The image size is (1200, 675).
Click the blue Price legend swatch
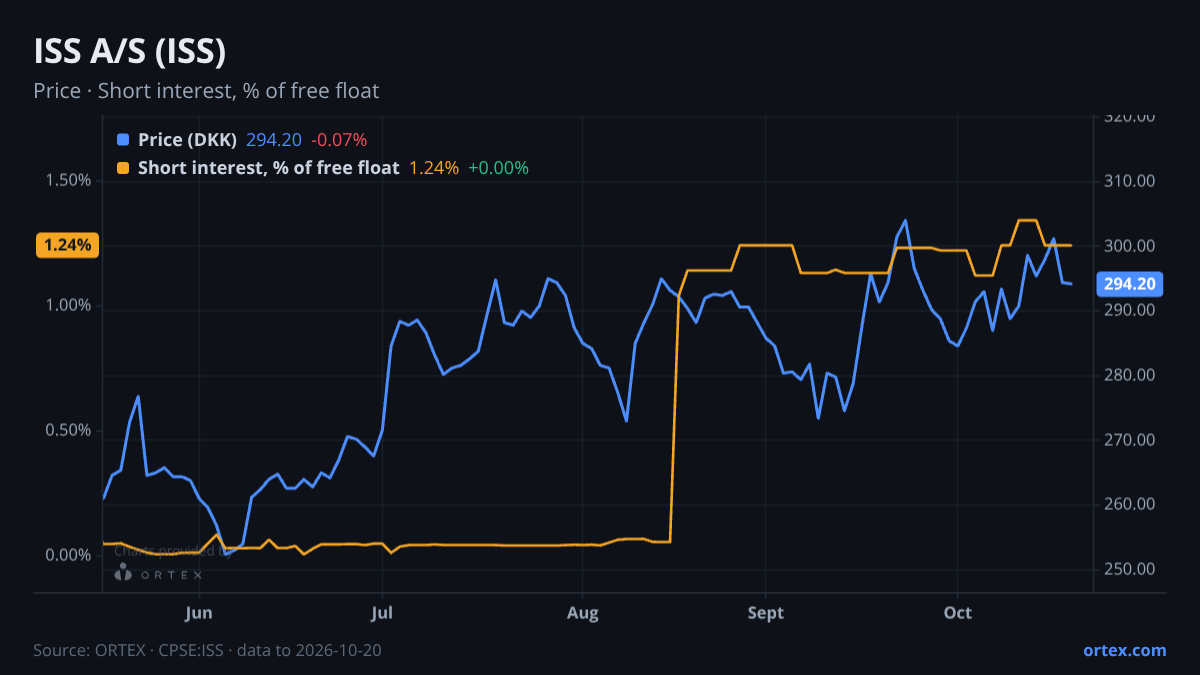click(x=123, y=140)
